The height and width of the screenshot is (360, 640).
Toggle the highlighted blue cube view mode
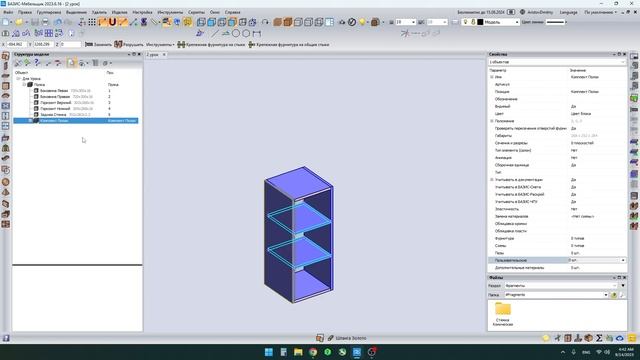(x=232, y=22)
